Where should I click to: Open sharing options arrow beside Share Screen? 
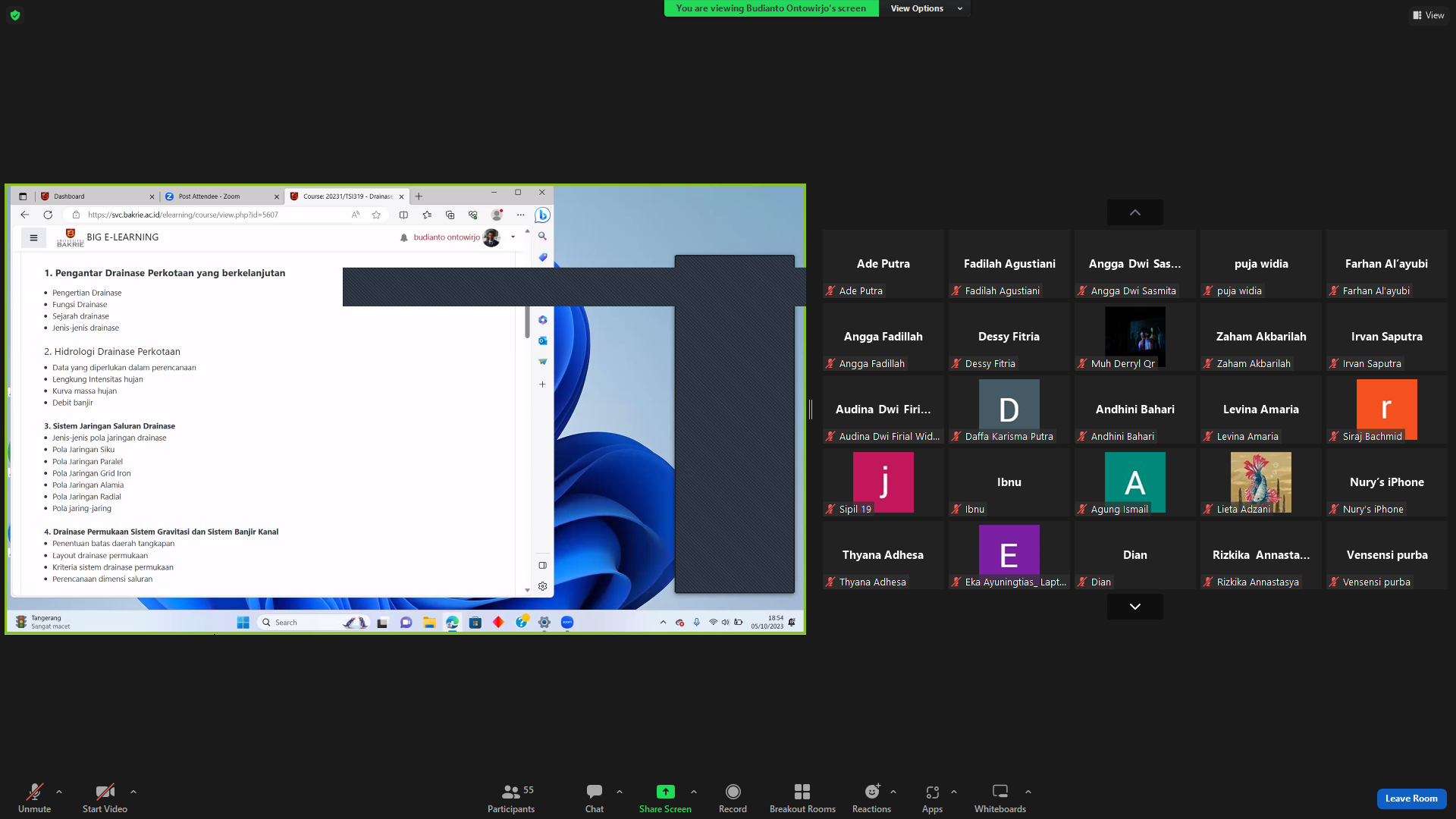[x=694, y=792]
